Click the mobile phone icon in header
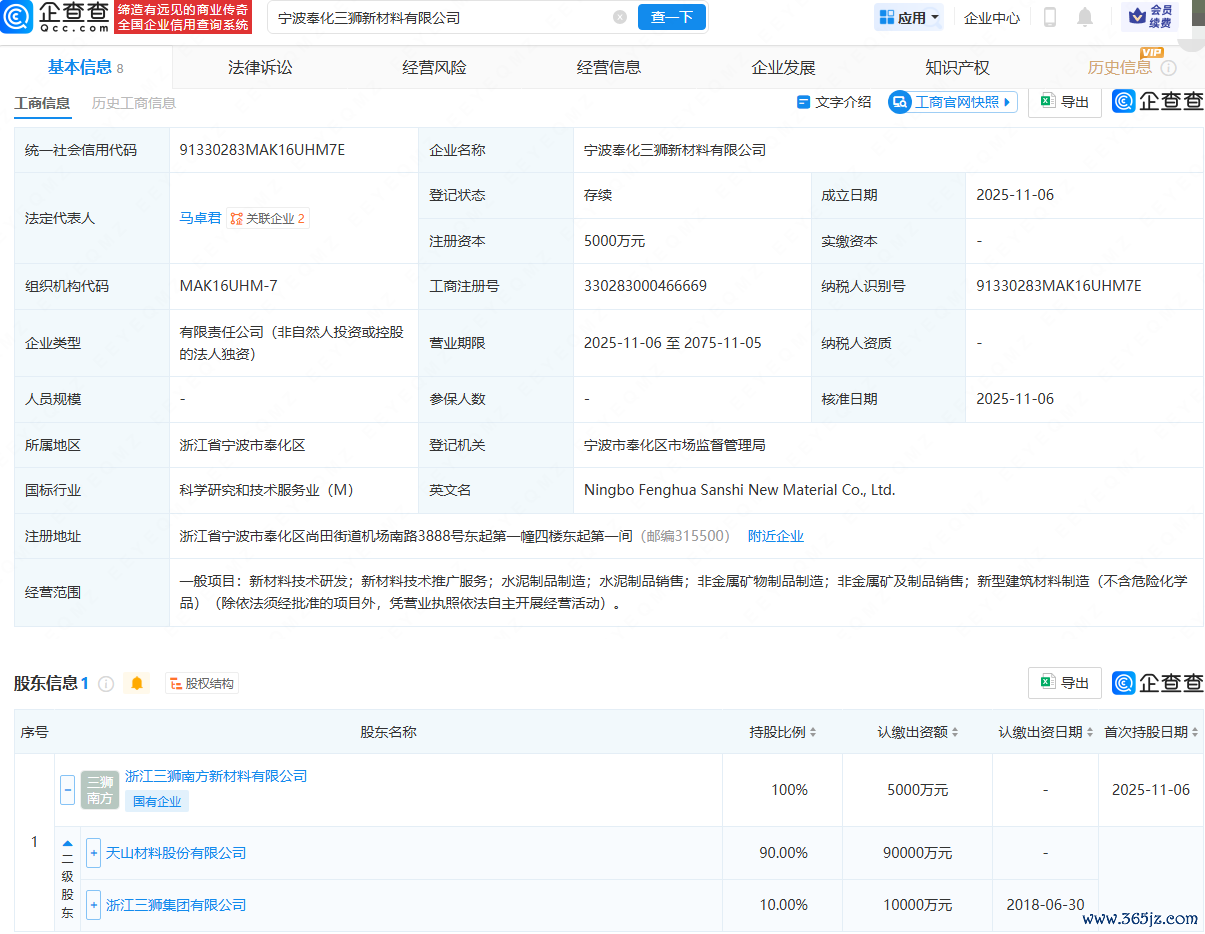Screen dimensions: 1205x934 (1050, 17)
